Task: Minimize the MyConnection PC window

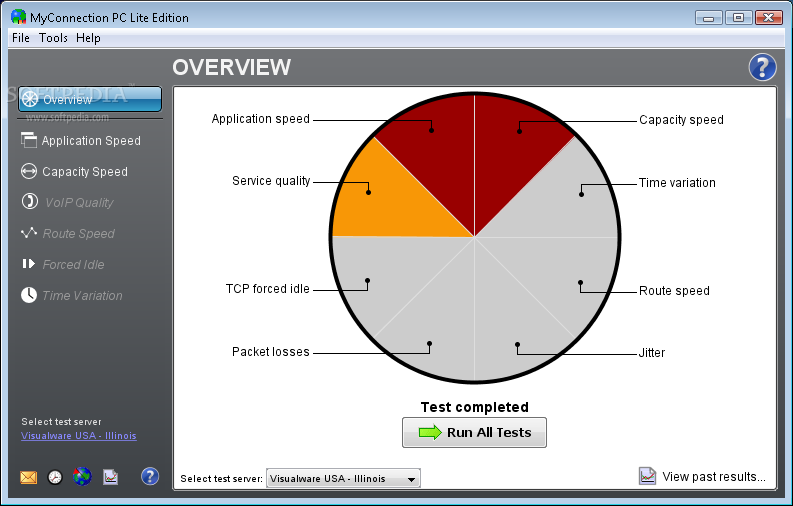Action: (x=709, y=18)
